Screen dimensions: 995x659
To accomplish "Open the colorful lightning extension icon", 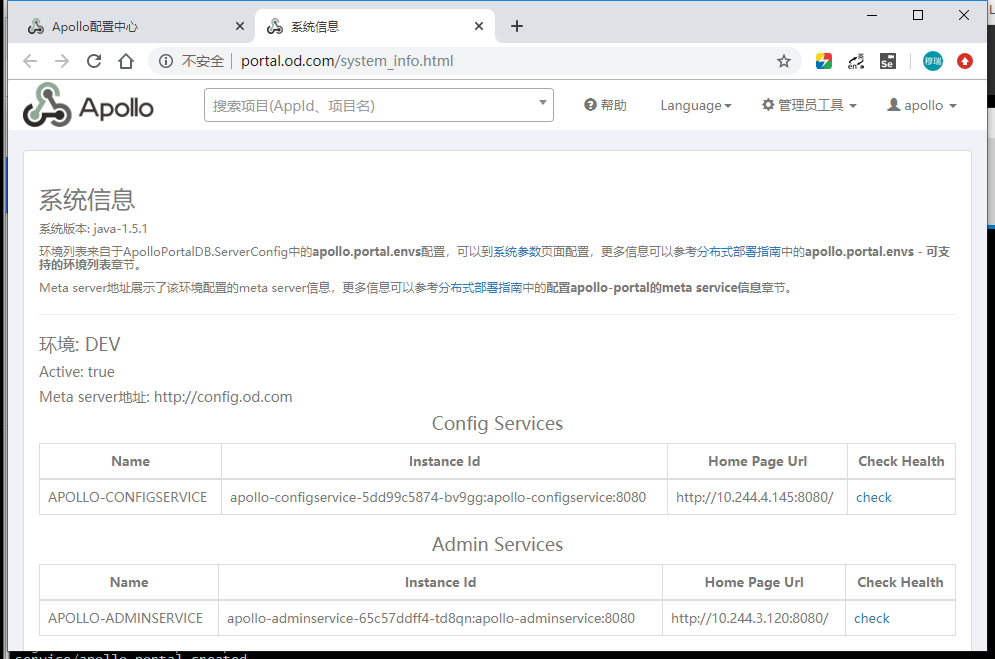I will 824,61.
